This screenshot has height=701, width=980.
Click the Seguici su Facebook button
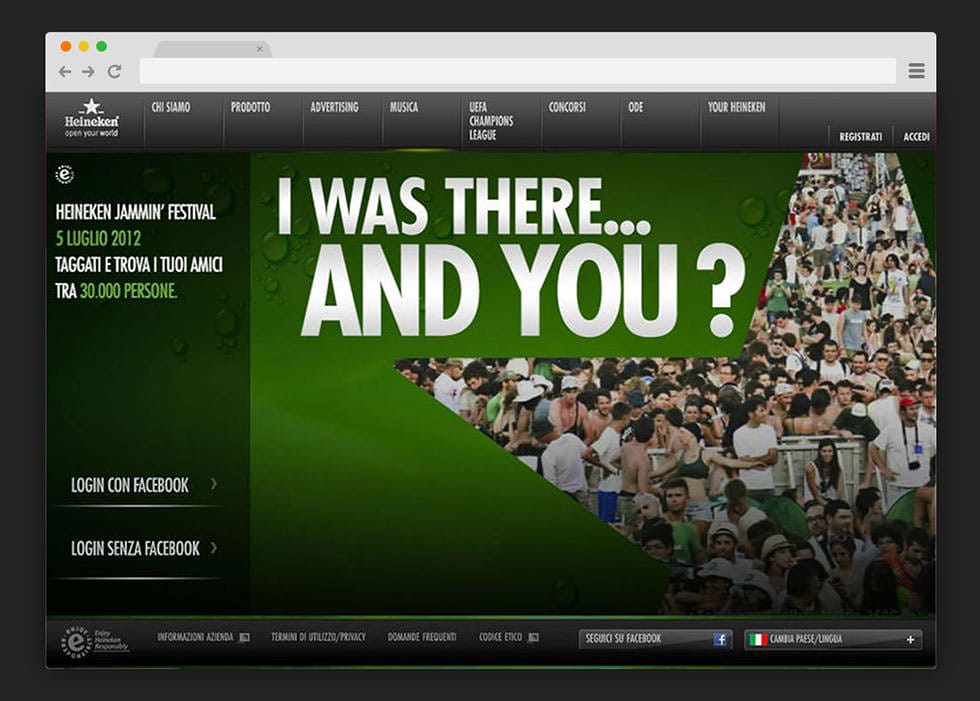pyautogui.click(x=656, y=639)
